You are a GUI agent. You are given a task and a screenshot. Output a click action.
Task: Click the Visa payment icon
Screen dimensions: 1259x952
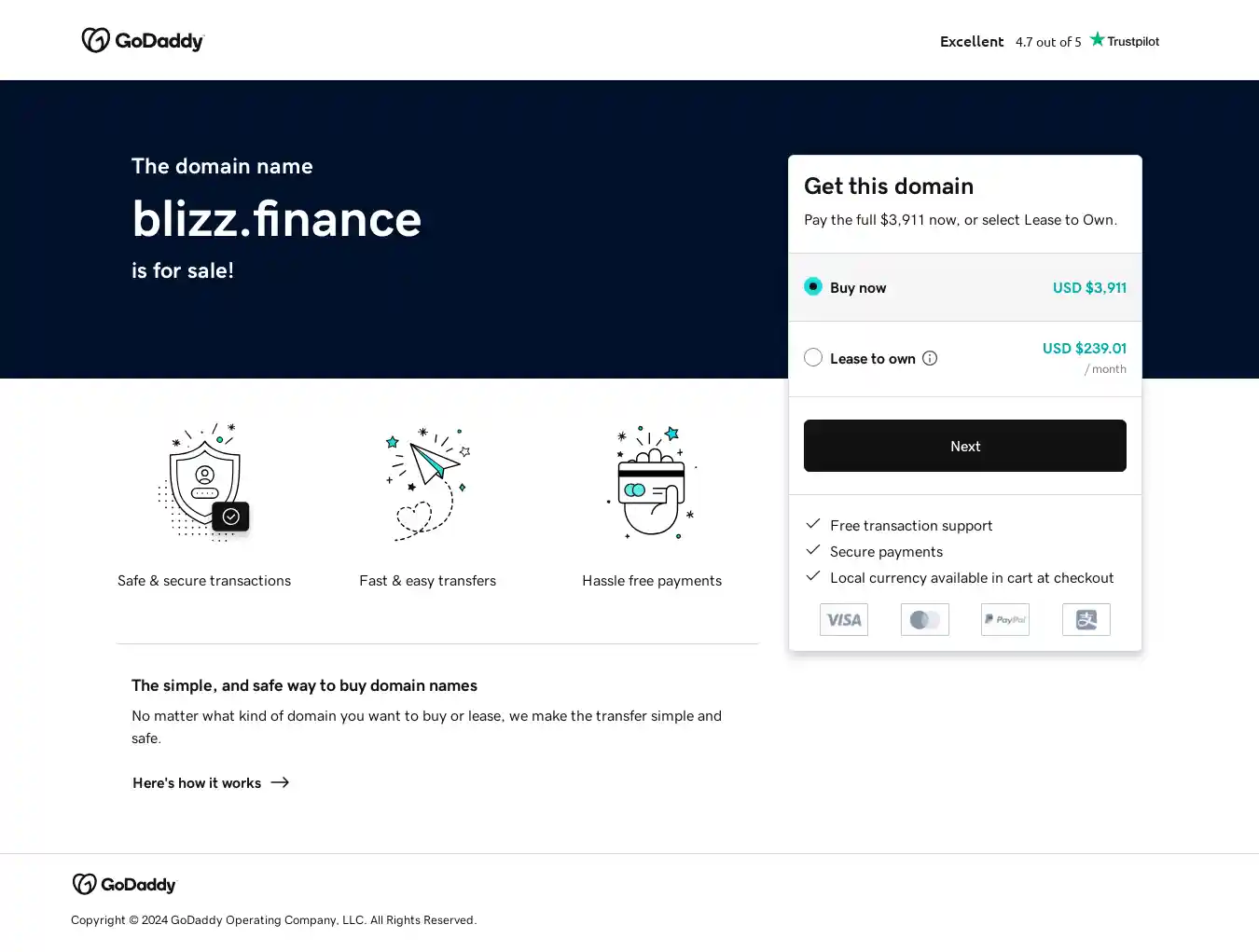844,619
